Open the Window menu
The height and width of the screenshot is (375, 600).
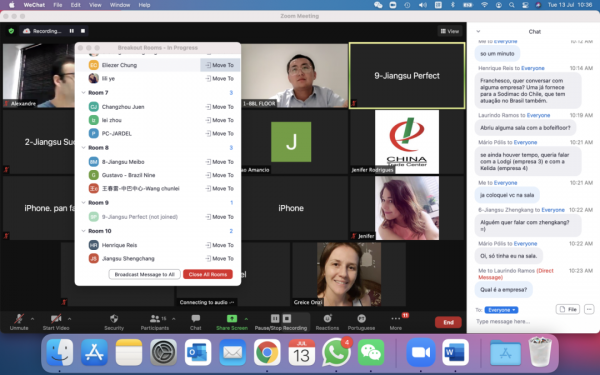(120, 5)
